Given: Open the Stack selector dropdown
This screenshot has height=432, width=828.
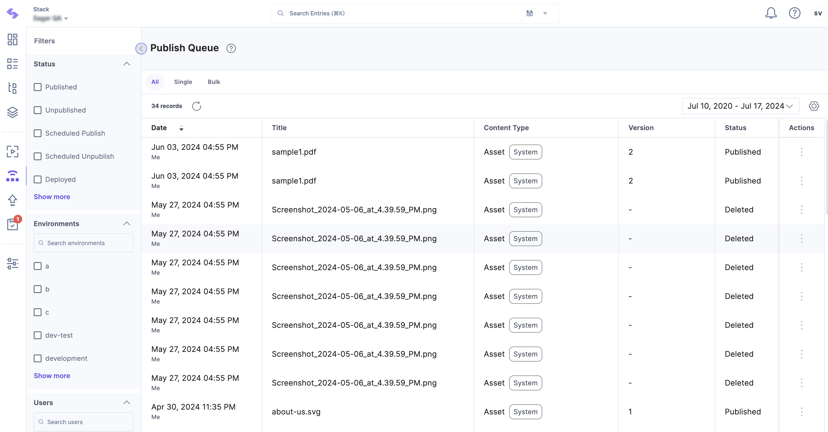Looking at the screenshot, I should (x=50, y=18).
